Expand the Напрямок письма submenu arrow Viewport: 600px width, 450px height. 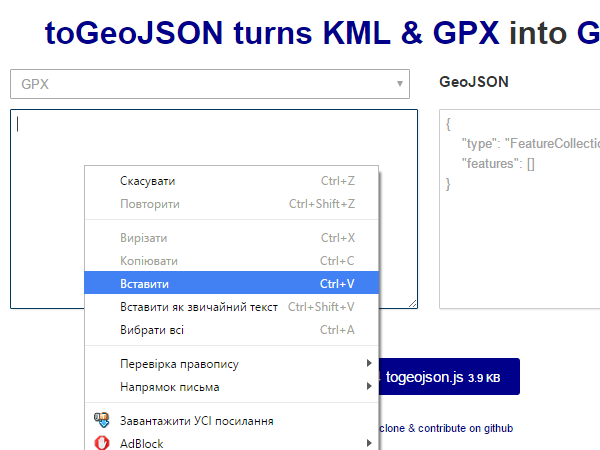click(x=369, y=386)
